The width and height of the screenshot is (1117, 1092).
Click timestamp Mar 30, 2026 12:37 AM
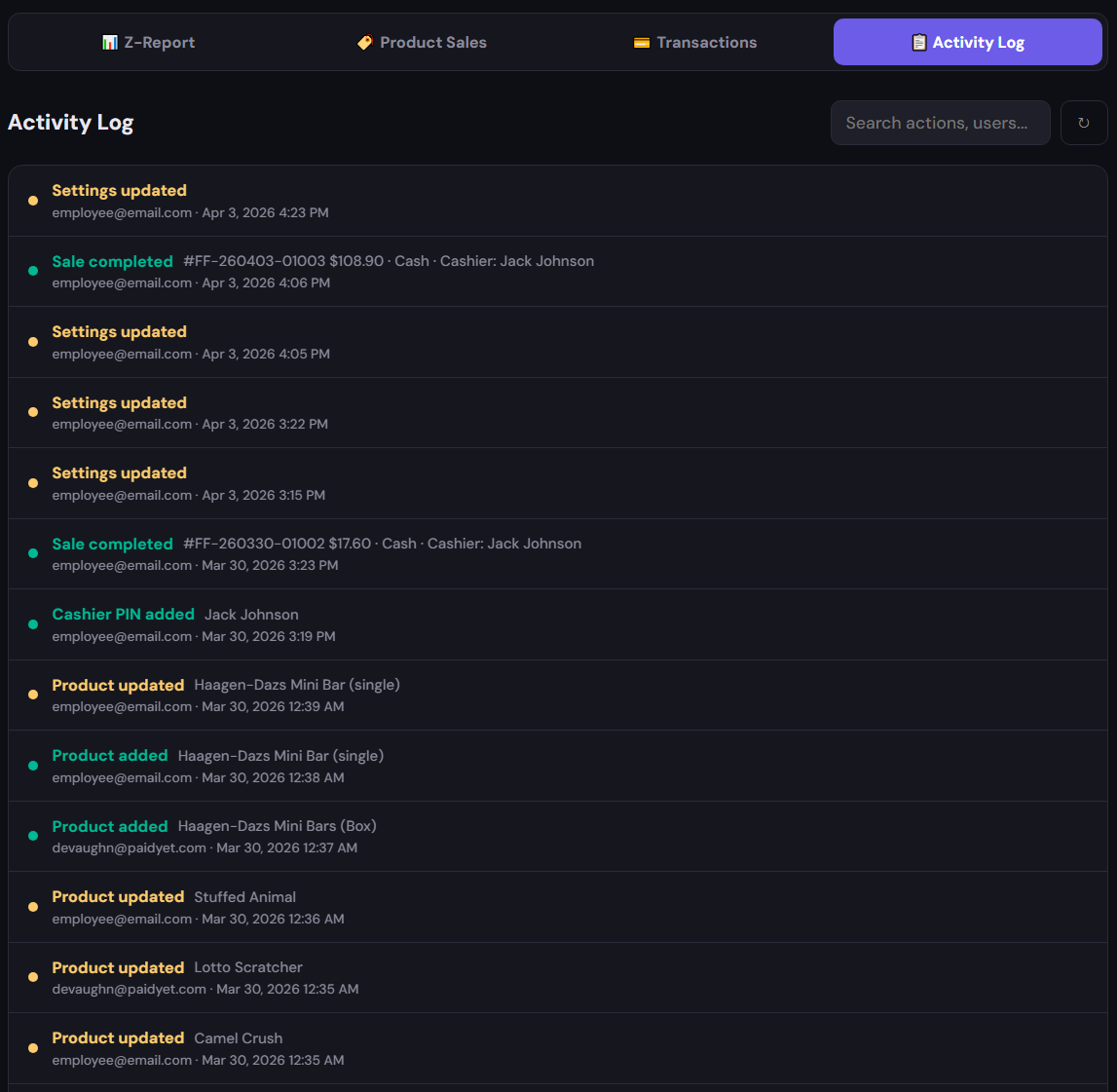[287, 847]
